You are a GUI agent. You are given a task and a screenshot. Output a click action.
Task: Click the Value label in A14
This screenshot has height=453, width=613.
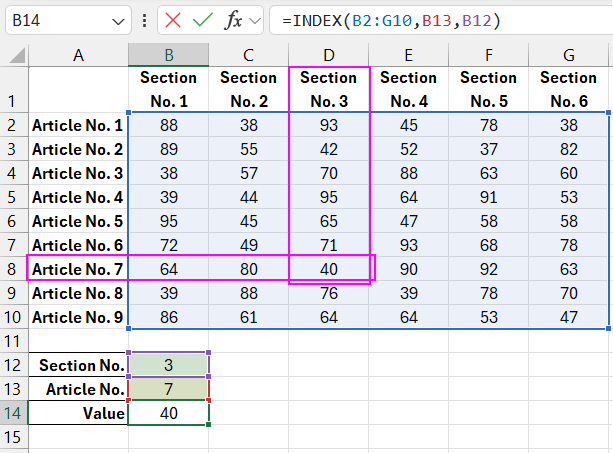(78, 413)
